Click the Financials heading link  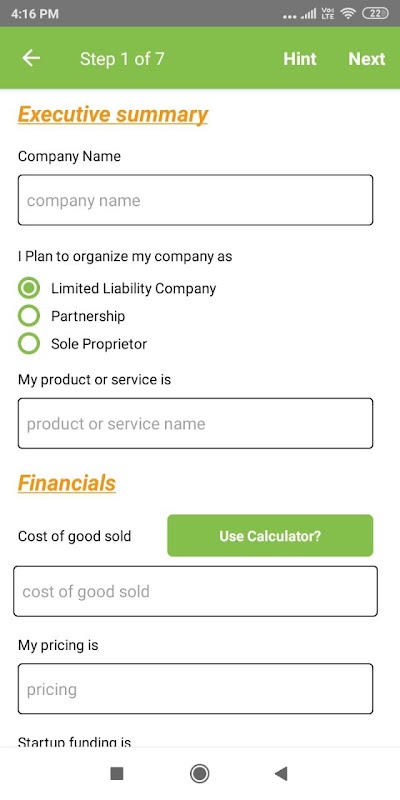pyautogui.click(x=67, y=483)
